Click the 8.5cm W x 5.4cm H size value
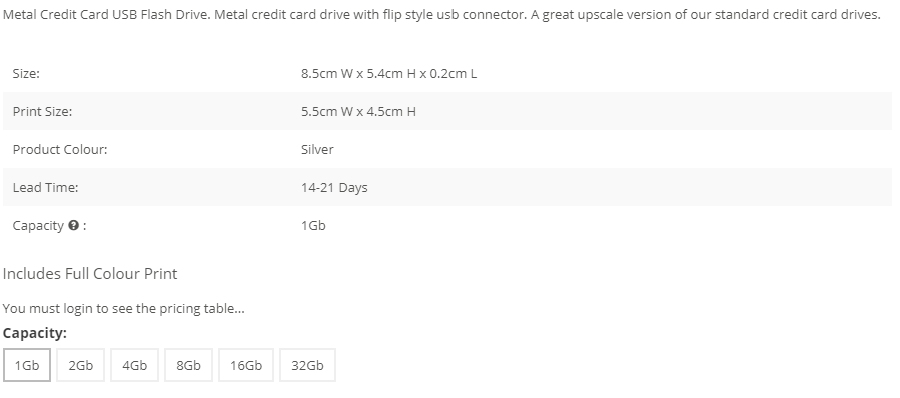The width and height of the screenshot is (900, 398). [389, 74]
